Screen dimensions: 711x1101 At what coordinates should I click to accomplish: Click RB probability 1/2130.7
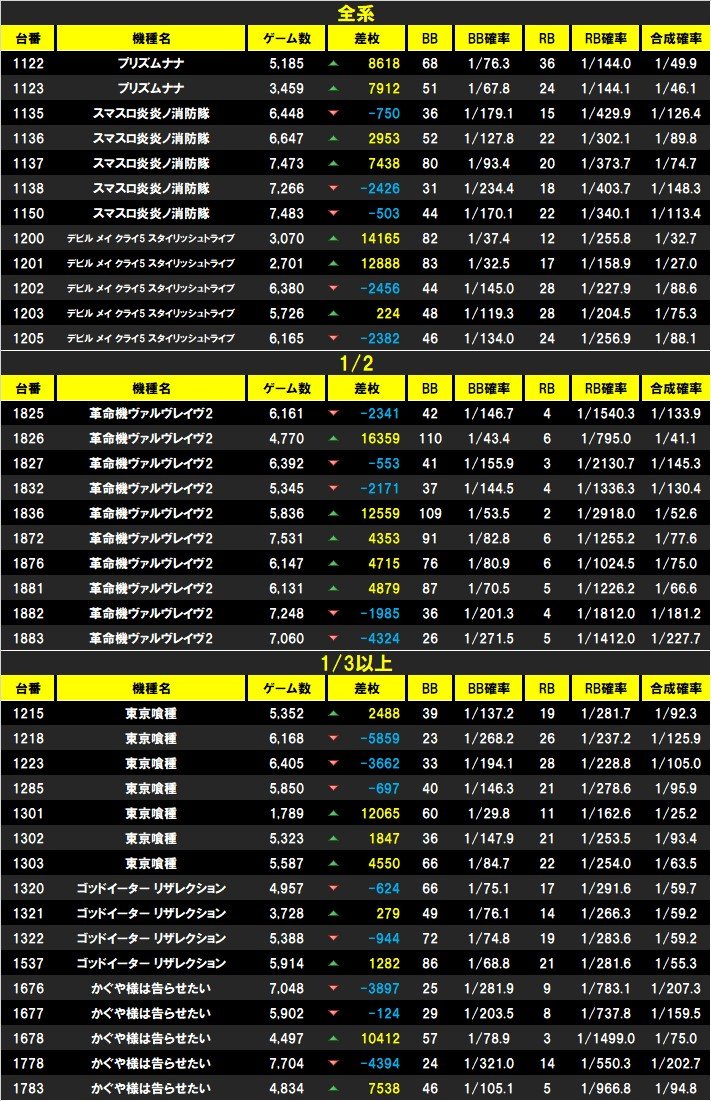tap(606, 463)
